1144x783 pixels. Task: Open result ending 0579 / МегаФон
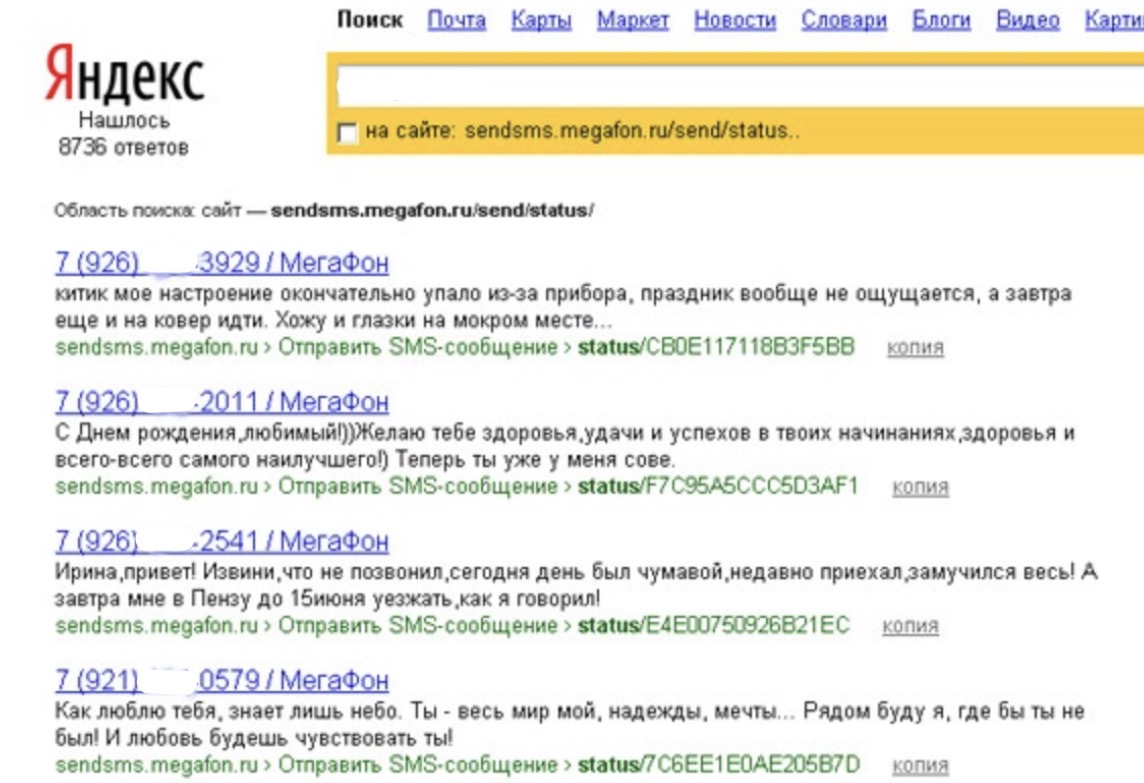coord(222,680)
